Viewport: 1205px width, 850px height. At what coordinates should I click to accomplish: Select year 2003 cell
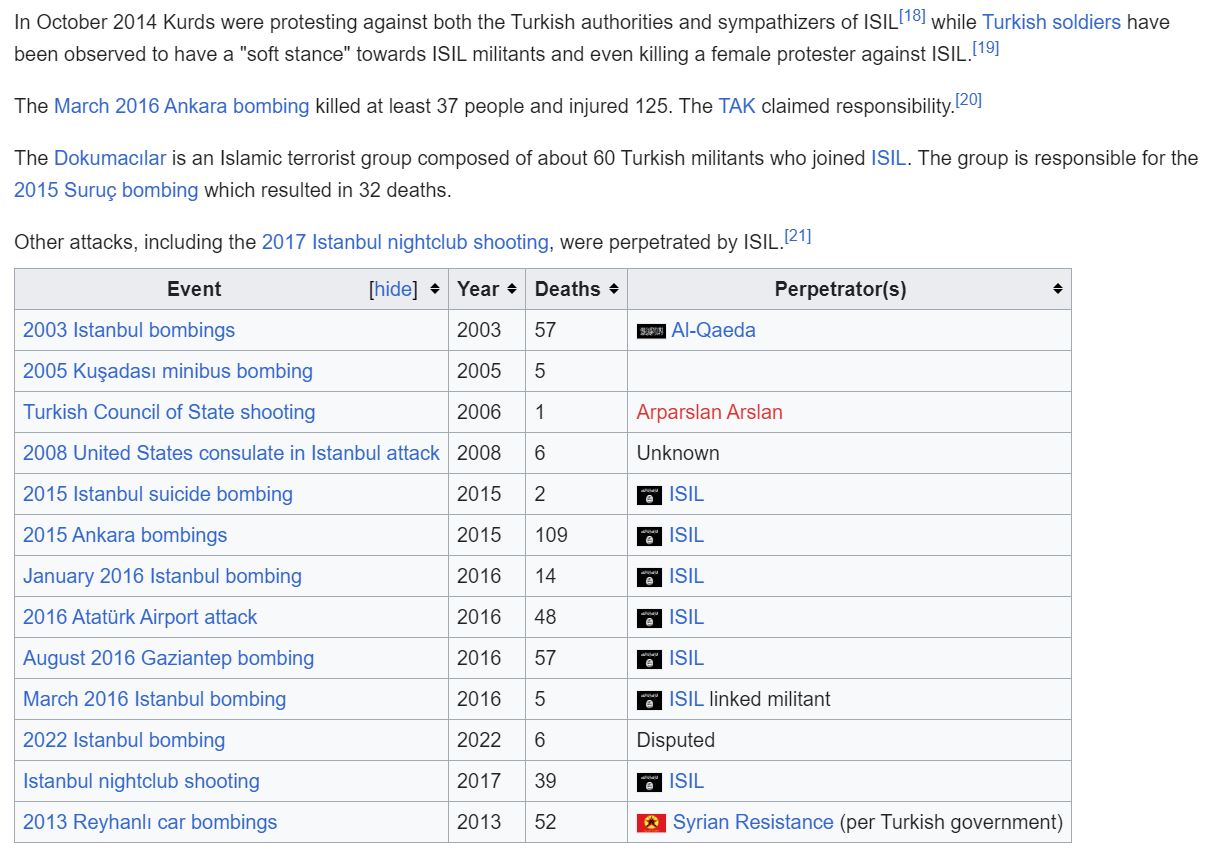pyautogui.click(x=487, y=330)
